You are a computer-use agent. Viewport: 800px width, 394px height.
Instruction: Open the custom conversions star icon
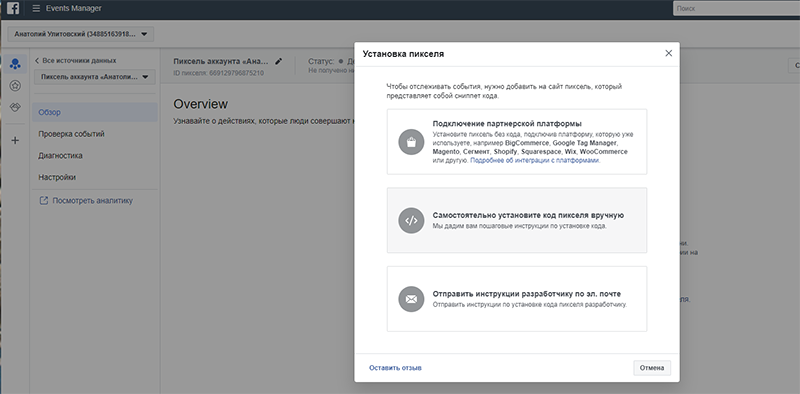pos(15,86)
